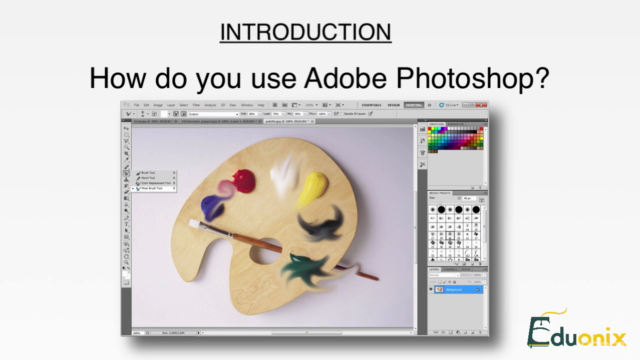Toggle tablet pressure icon in options bar
Screen dimensions: 640x360
(371, 113)
